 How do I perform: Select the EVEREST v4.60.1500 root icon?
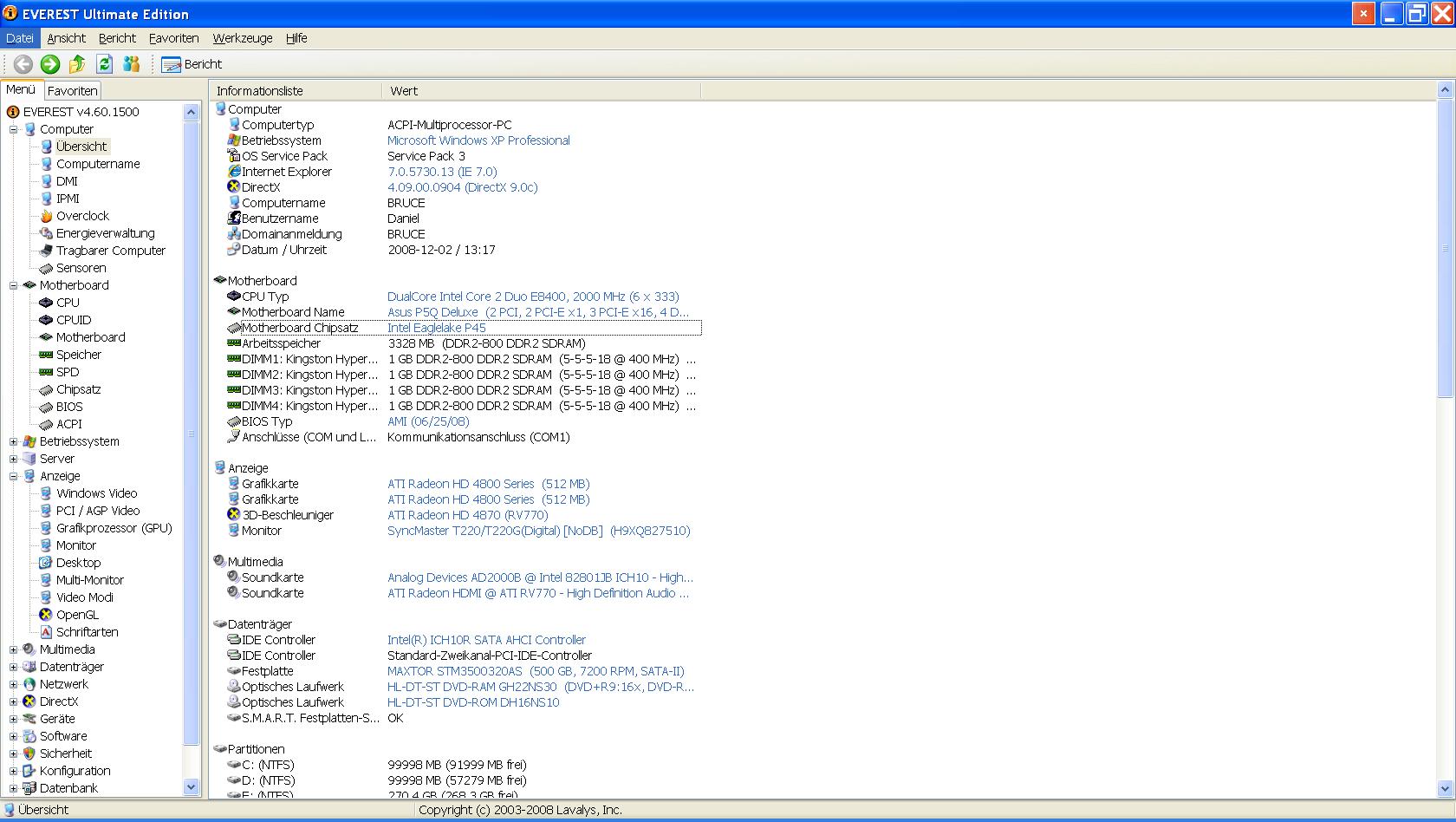(x=13, y=112)
